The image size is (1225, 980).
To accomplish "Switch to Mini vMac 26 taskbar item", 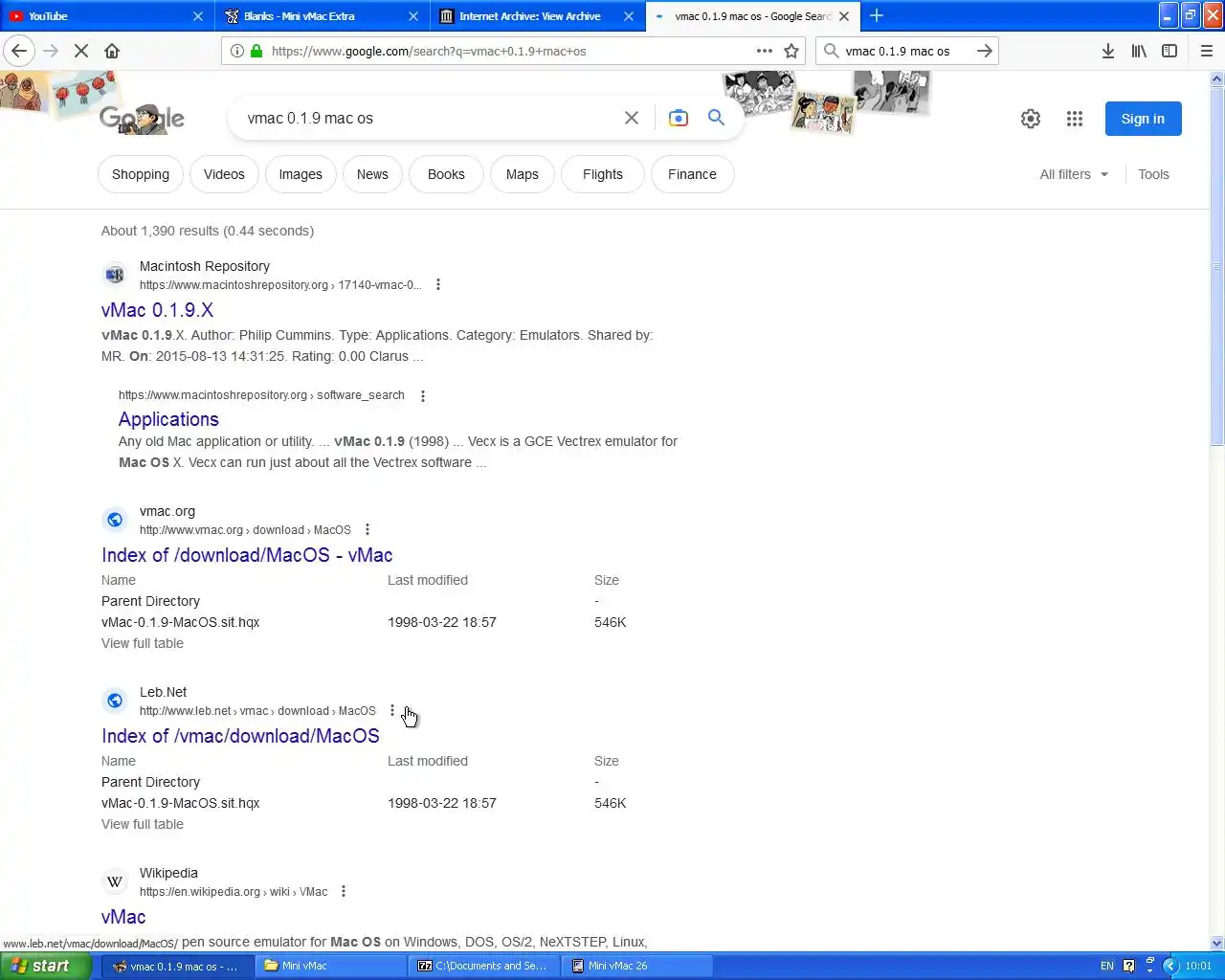I will (638, 966).
